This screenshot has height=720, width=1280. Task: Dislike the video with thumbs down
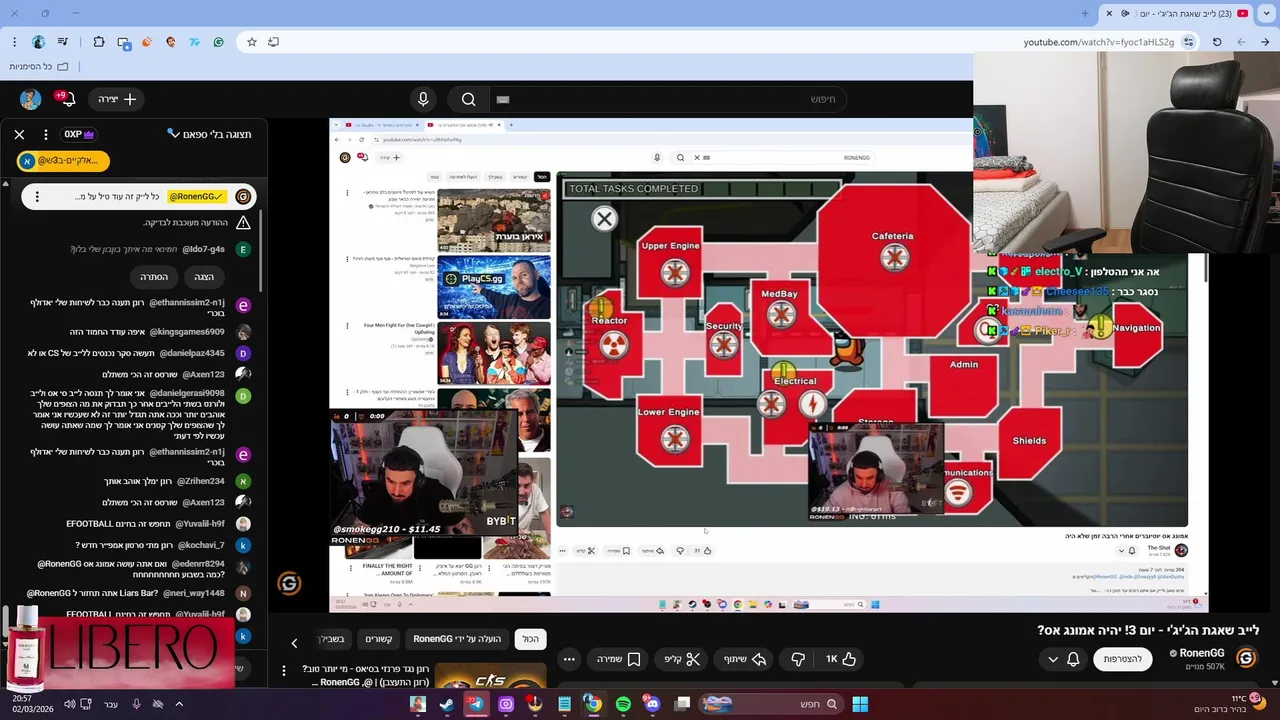point(798,659)
